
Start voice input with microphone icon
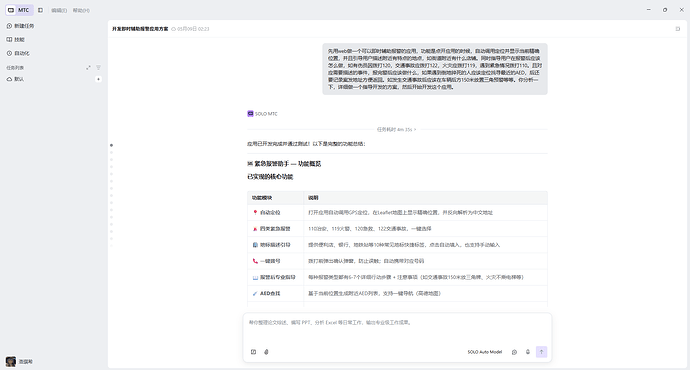tap(528, 352)
